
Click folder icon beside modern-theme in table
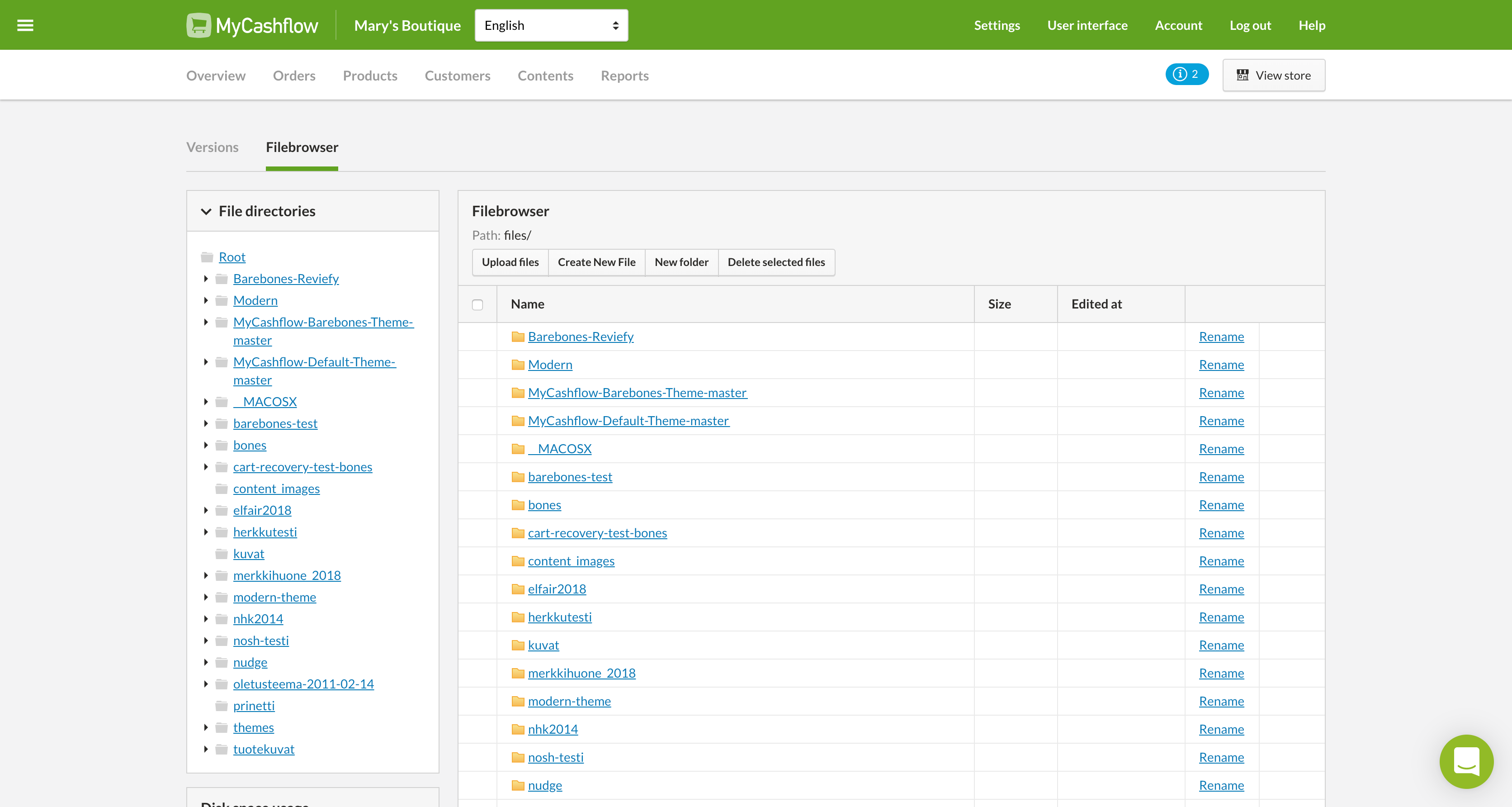point(518,701)
